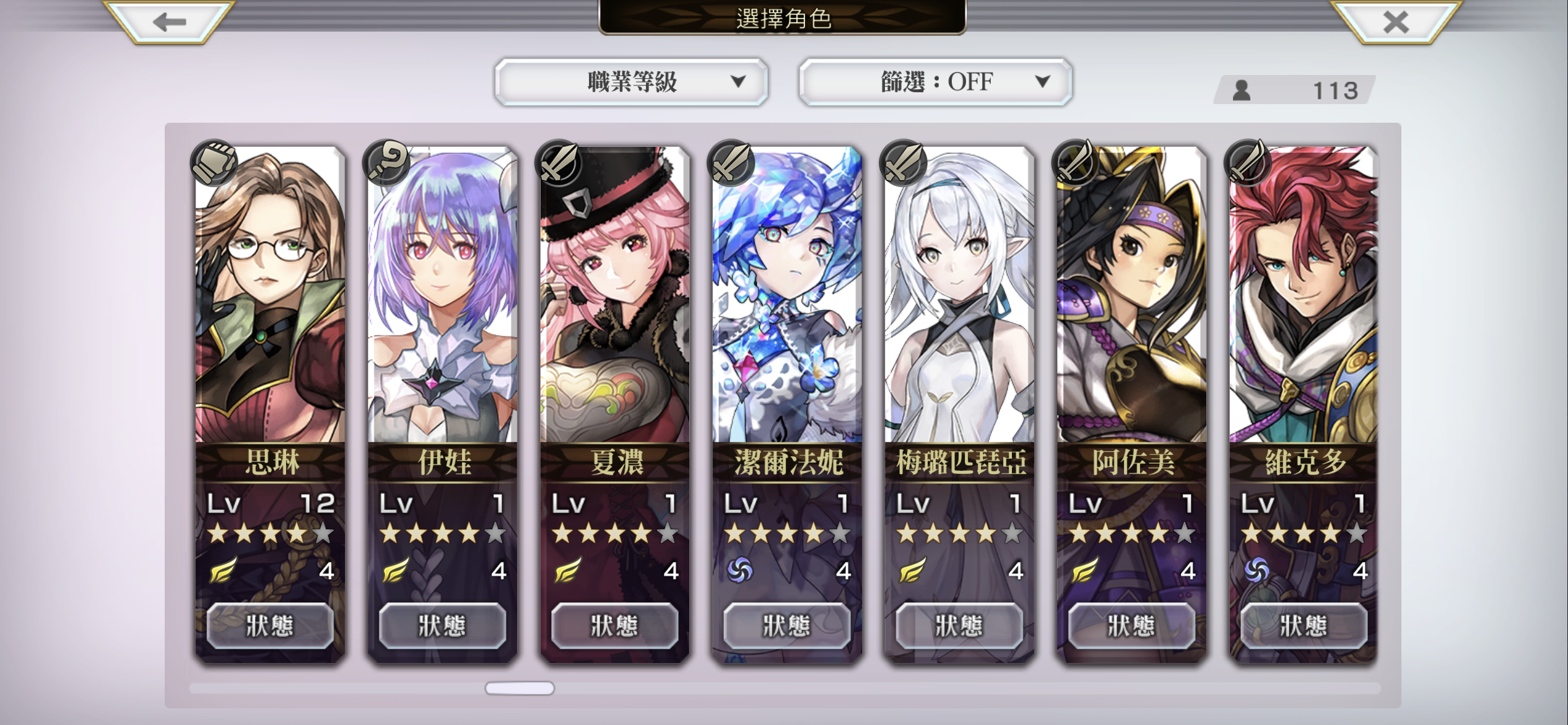Click the character count icon beside 113

(x=1242, y=90)
